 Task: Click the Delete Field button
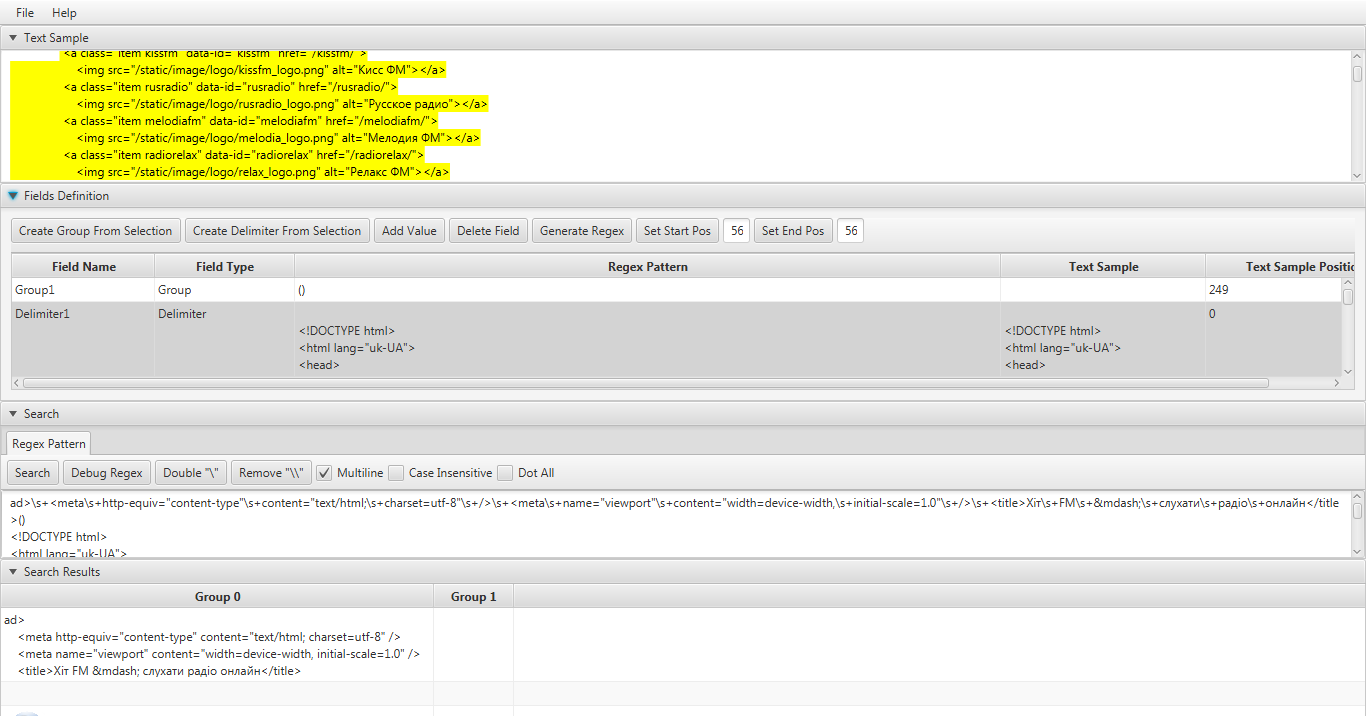coord(488,231)
